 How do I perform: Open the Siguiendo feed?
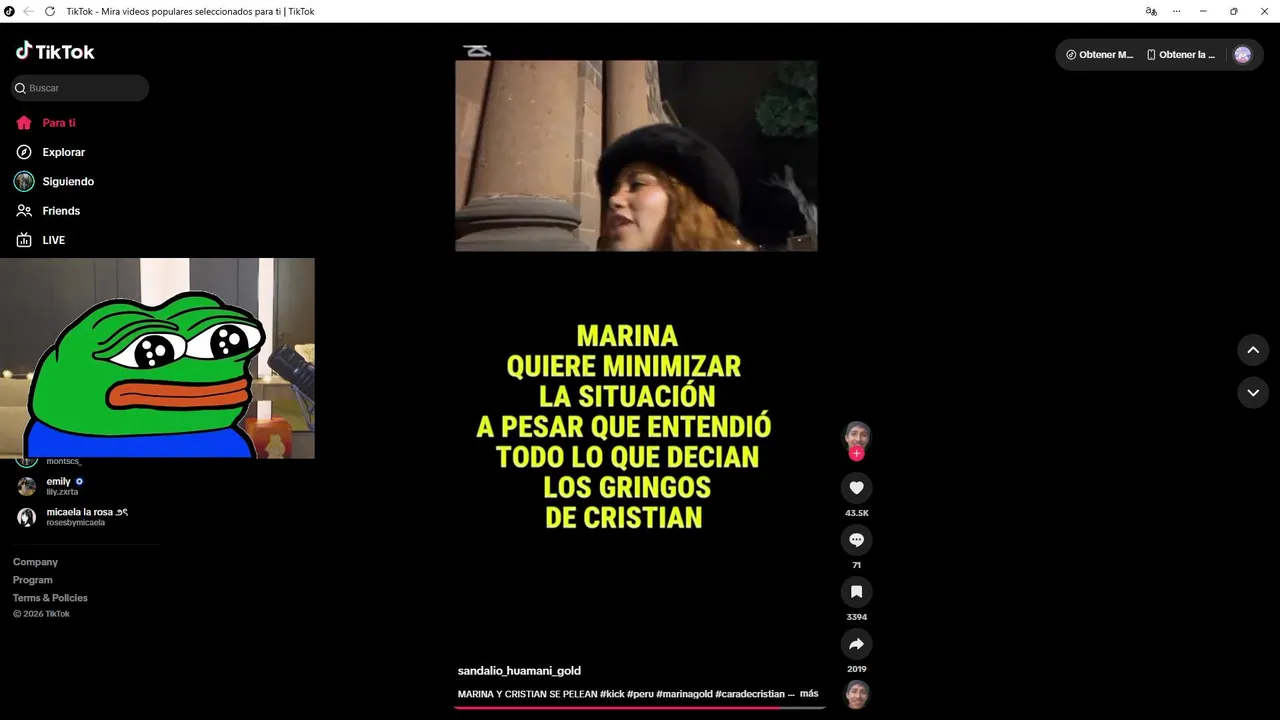pos(68,181)
